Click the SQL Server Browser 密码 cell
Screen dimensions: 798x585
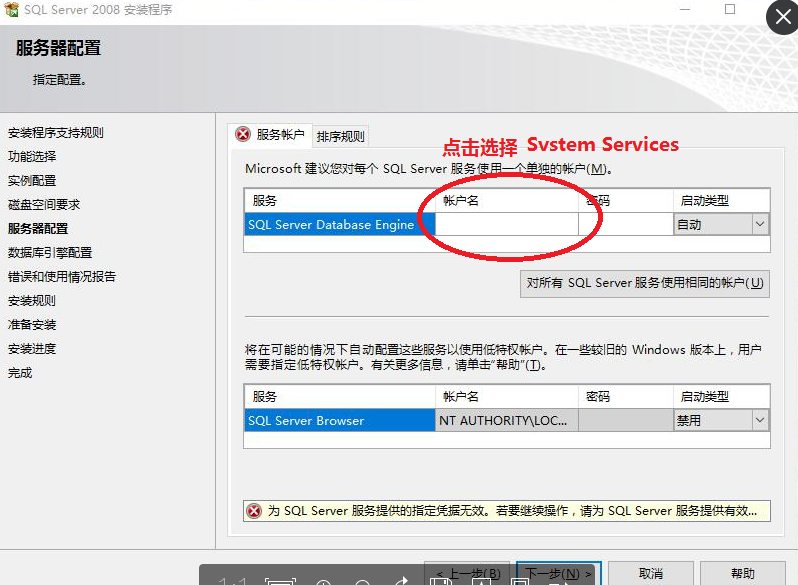pos(625,421)
